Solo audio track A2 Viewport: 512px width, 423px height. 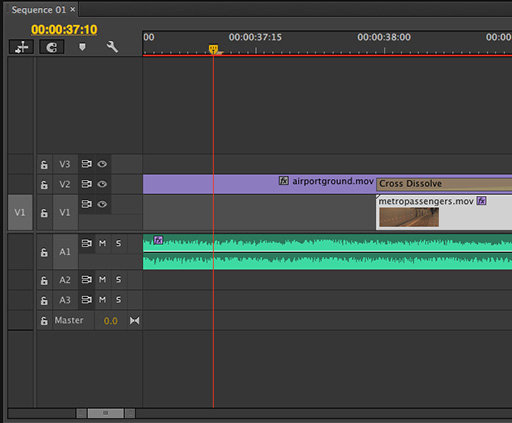point(118,279)
